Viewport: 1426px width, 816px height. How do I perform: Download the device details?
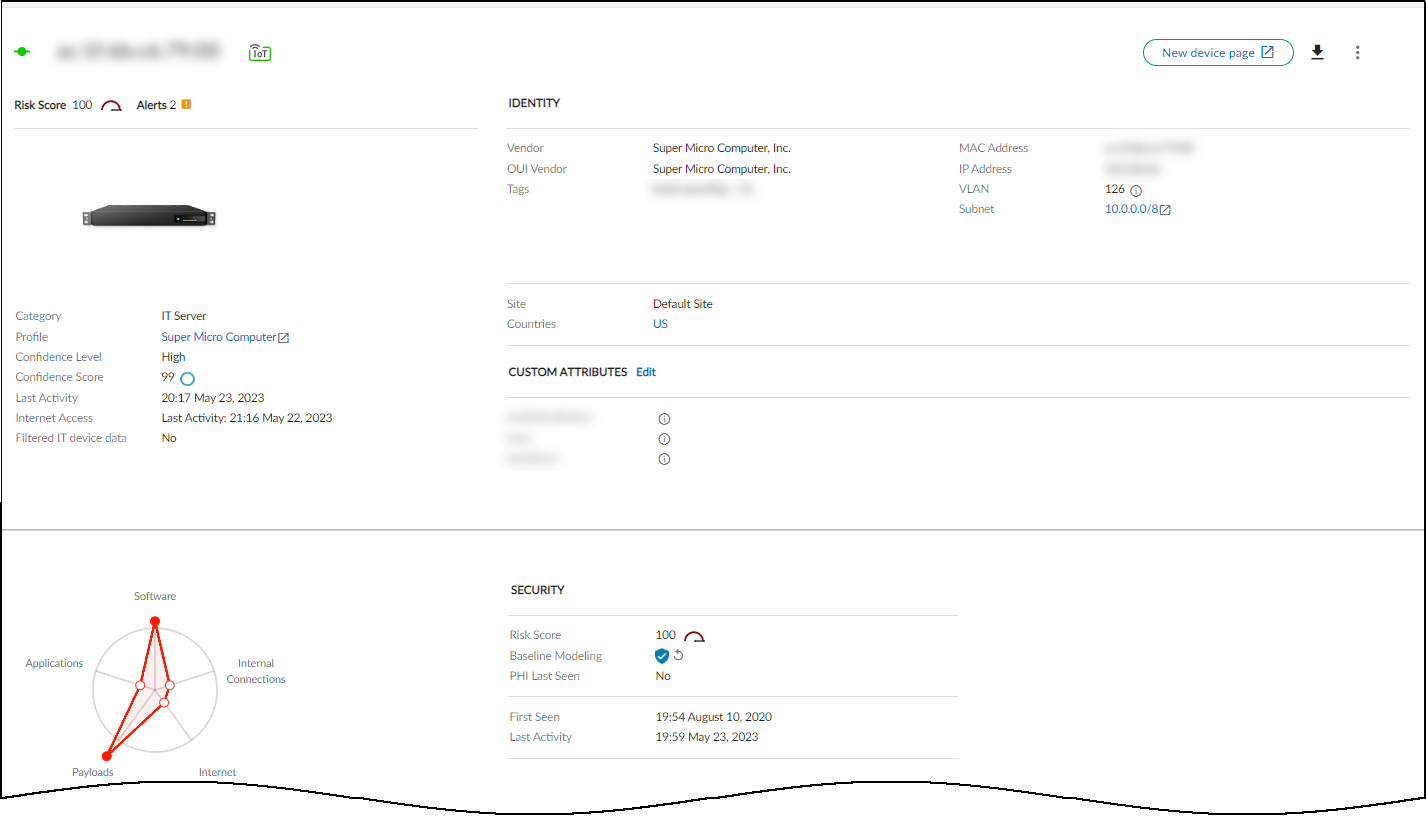[x=1317, y=52]
